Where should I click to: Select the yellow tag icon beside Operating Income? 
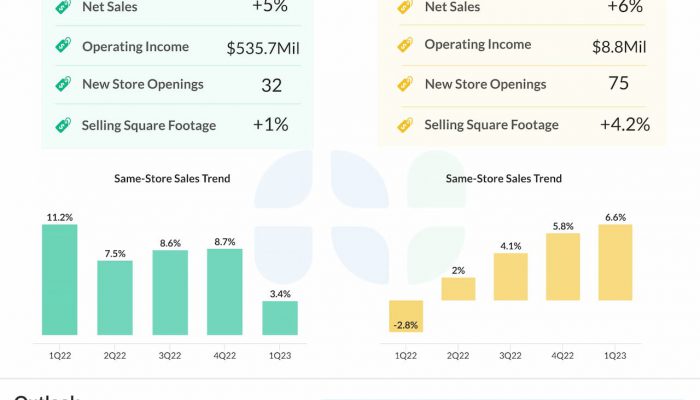[405, 45]
